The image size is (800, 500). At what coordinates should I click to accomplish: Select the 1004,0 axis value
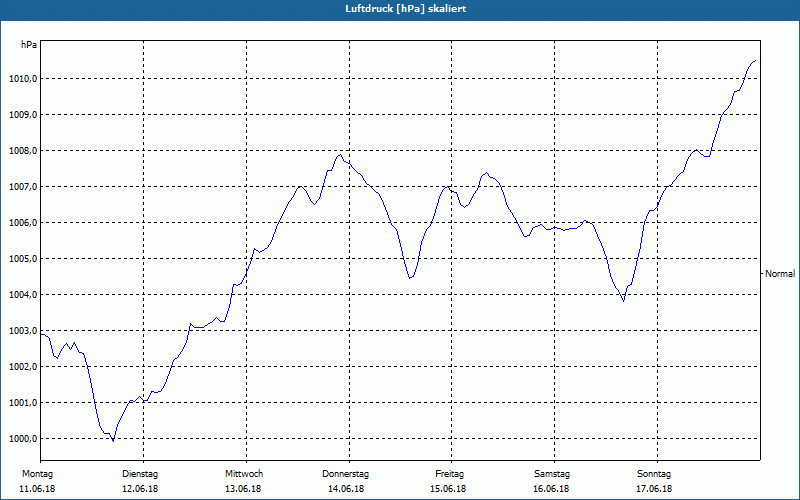click(x=23, y=295)
